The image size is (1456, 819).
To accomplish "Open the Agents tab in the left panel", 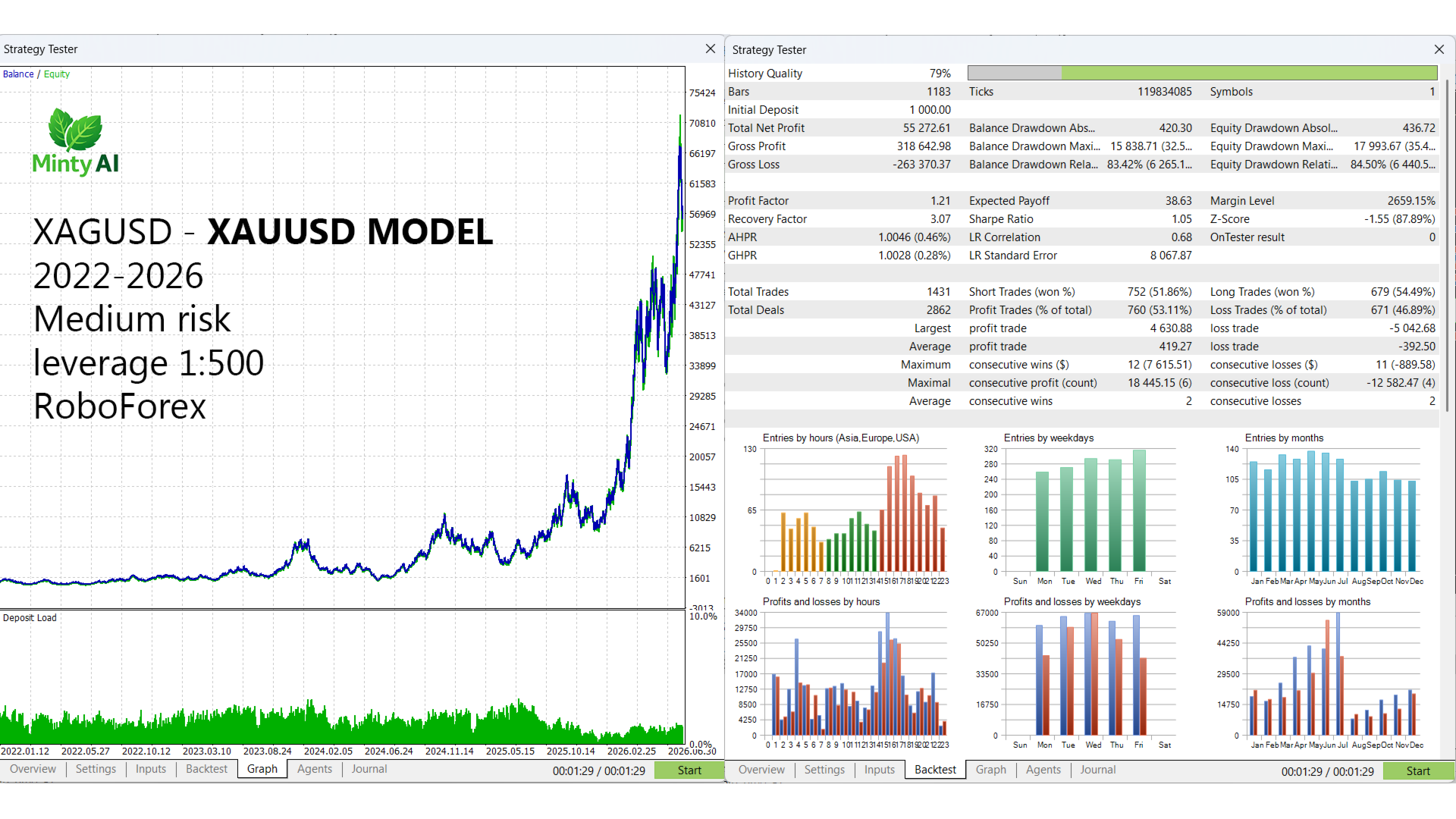I will click(315, 769).
